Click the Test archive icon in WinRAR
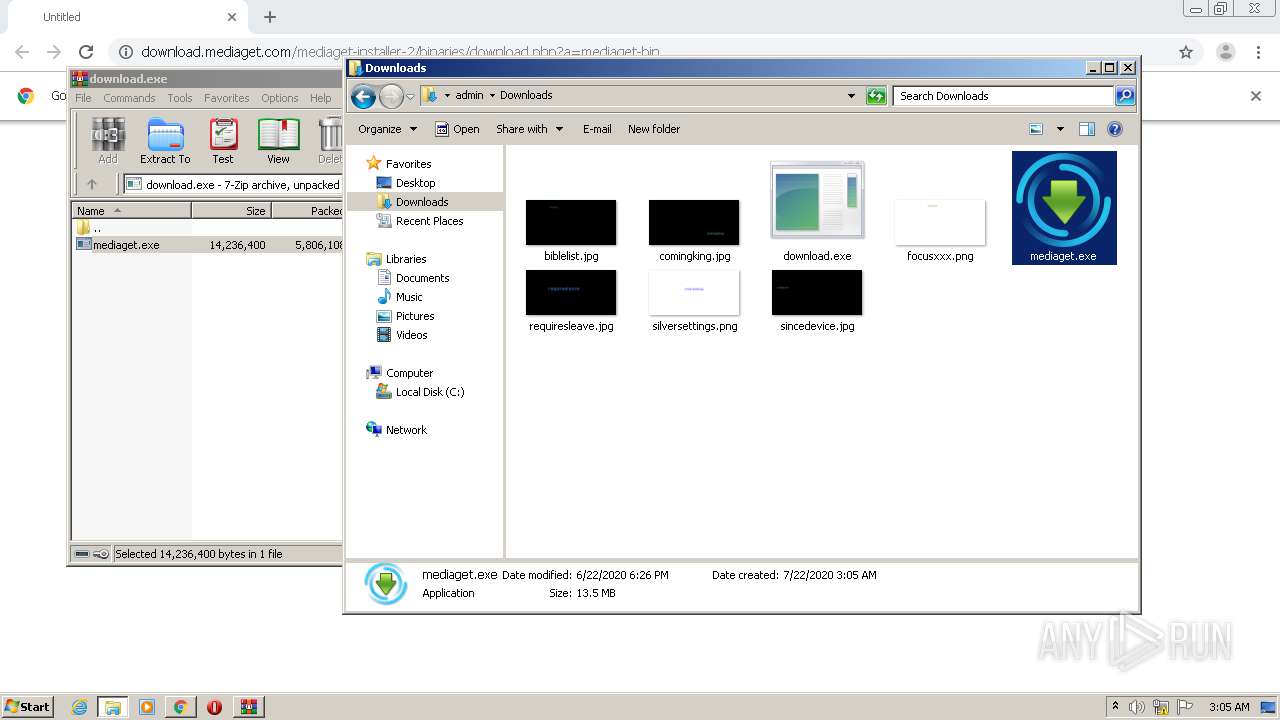This screenshot has width=1280, height=720. pos(223,141)
